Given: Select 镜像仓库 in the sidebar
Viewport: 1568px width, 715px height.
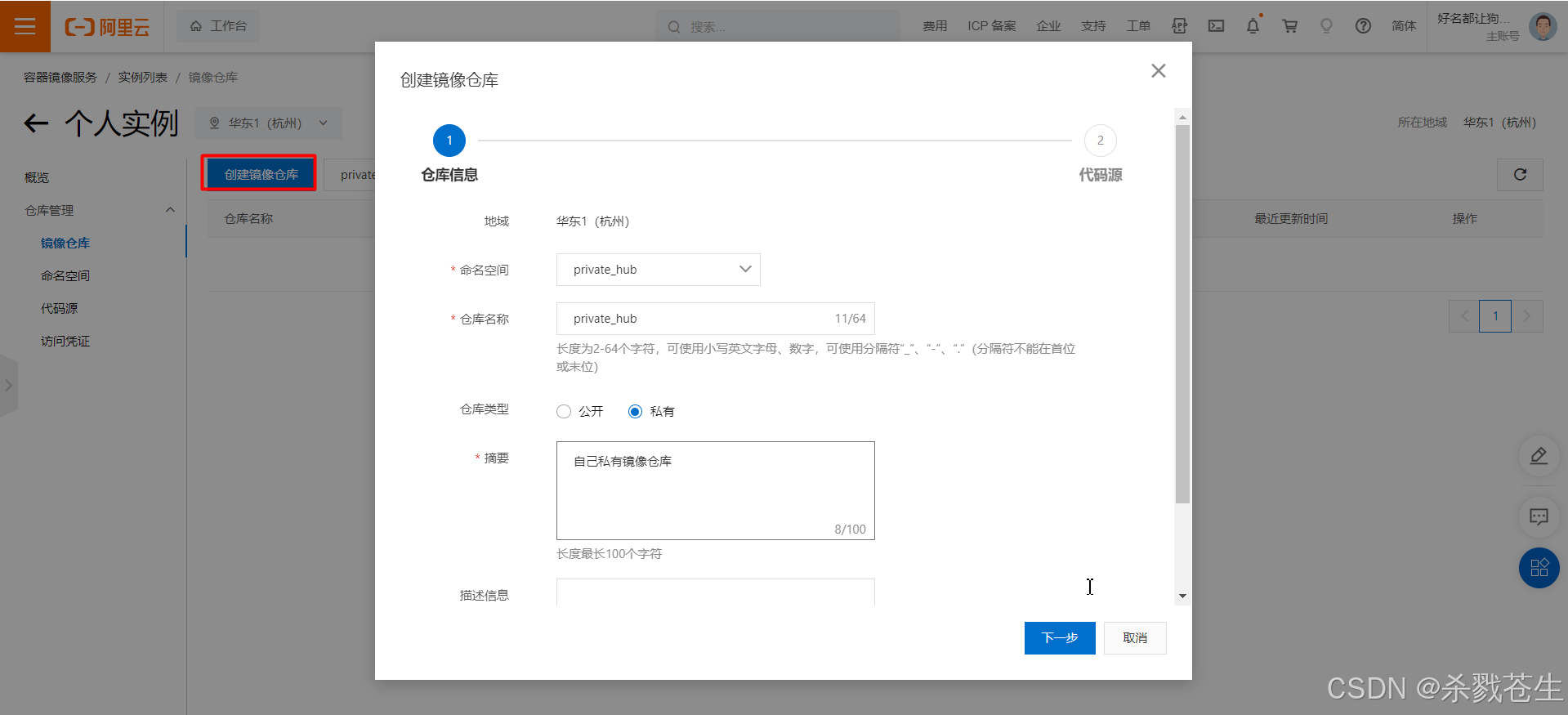Looking at the screenshot, I should (65, 243).
